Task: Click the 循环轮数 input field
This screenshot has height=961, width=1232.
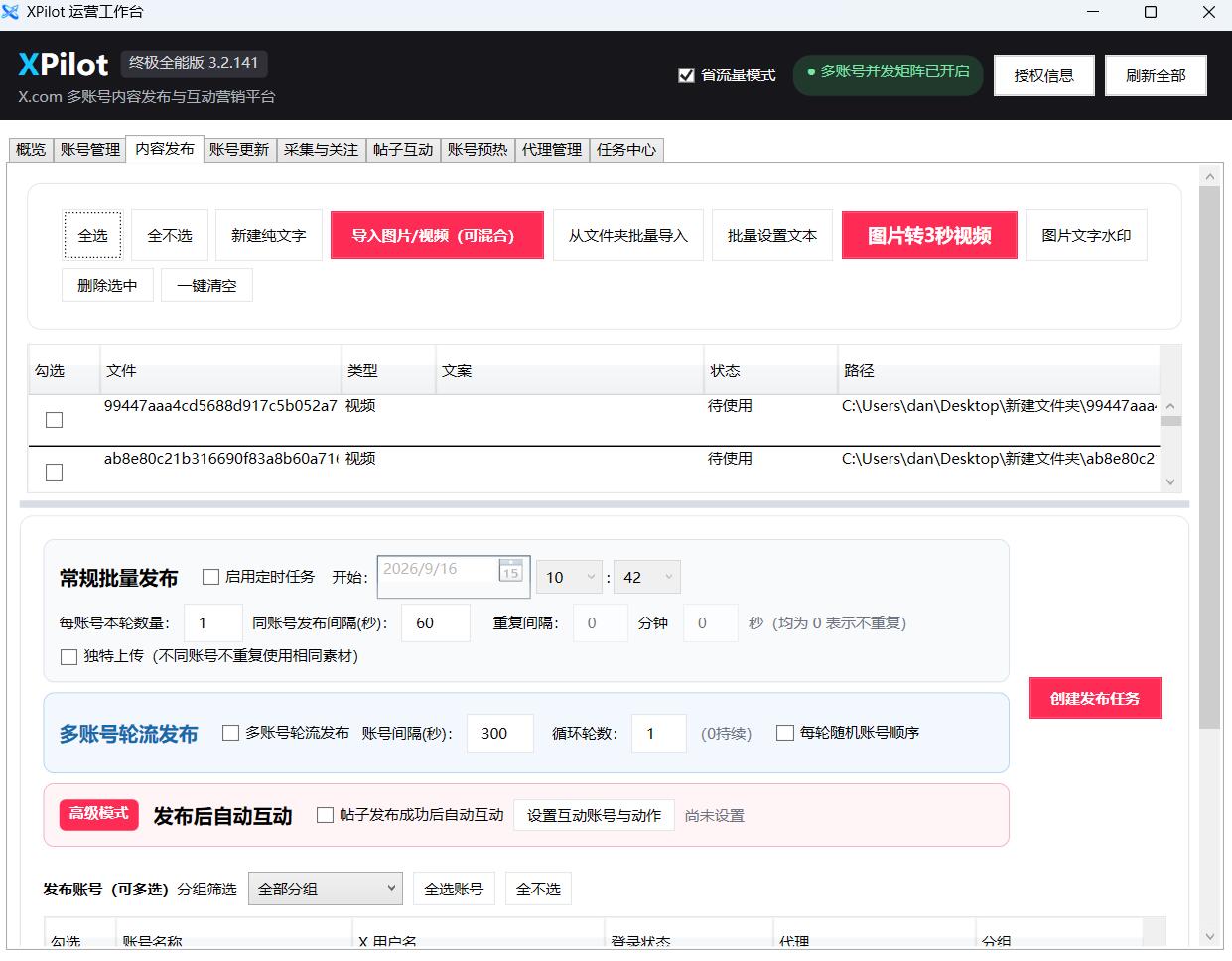Action: pyautogui.click(x=659, y=733)
